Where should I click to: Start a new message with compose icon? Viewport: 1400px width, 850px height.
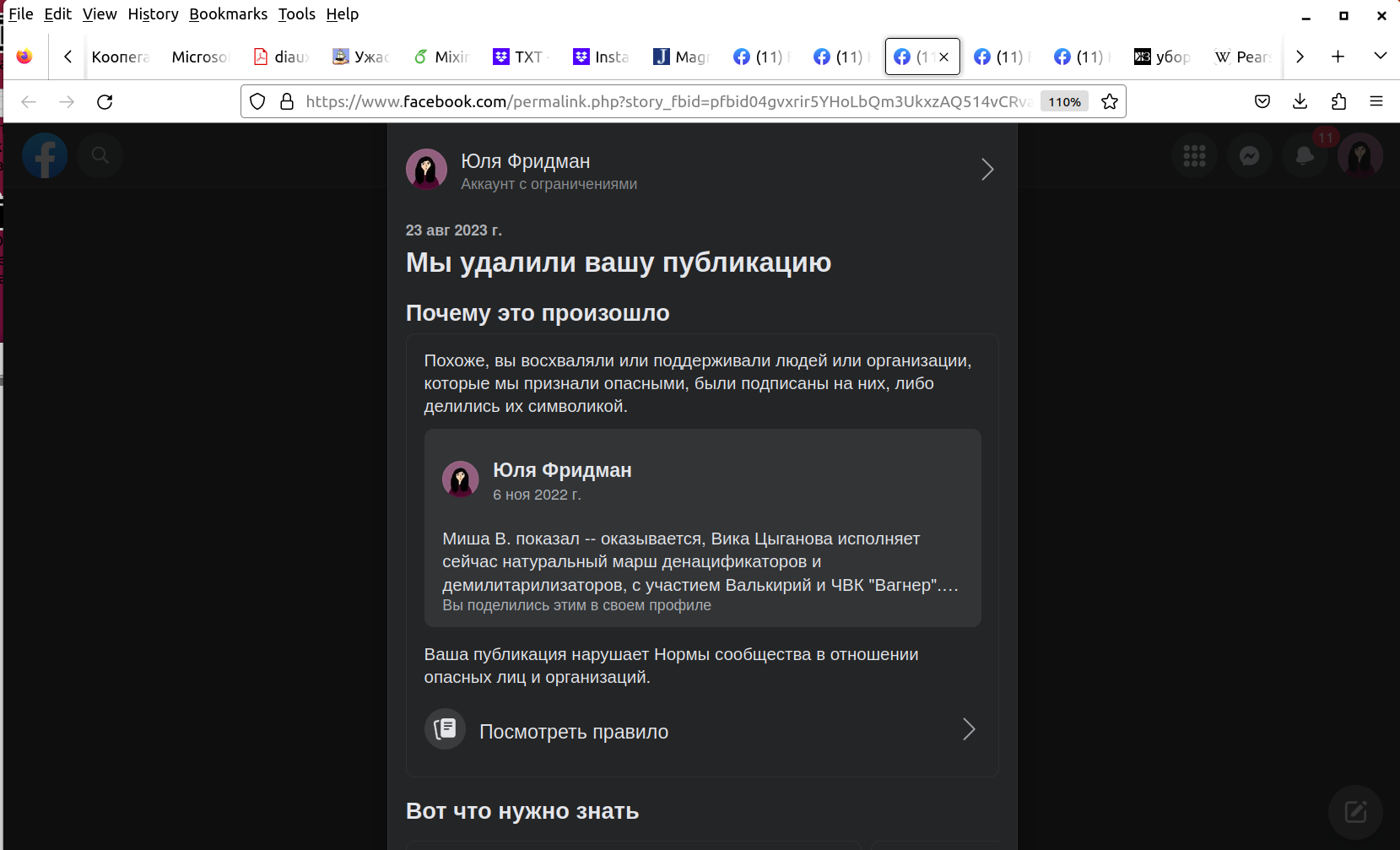1355,812
